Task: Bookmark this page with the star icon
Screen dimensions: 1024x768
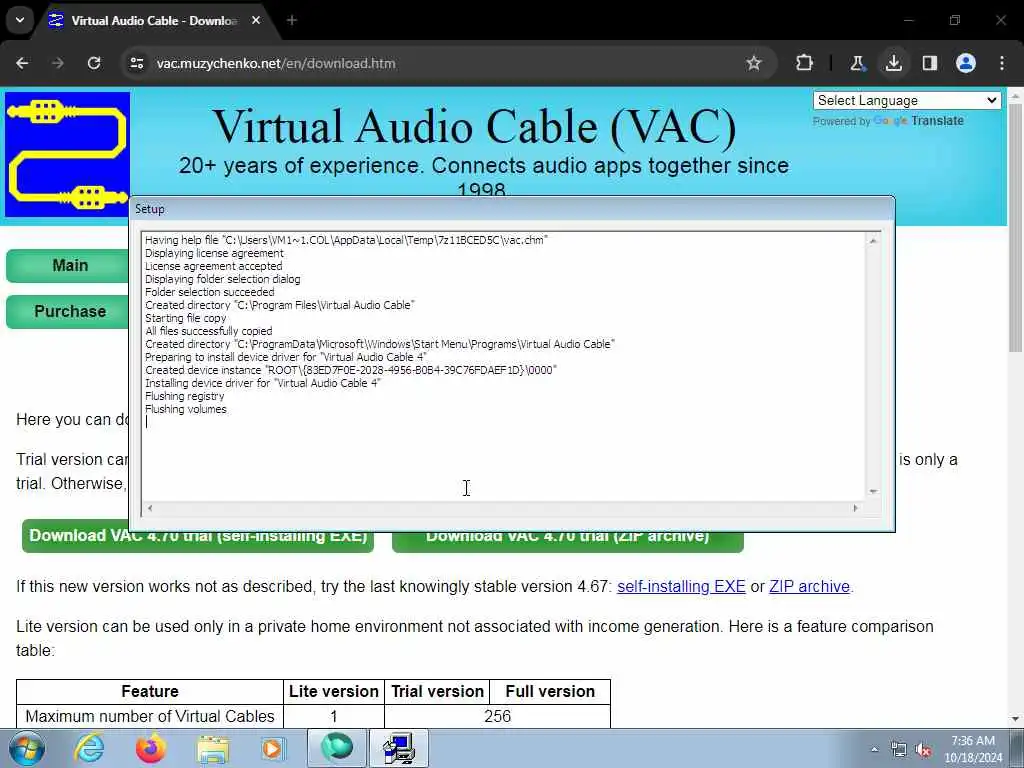Action: (754, 63)
